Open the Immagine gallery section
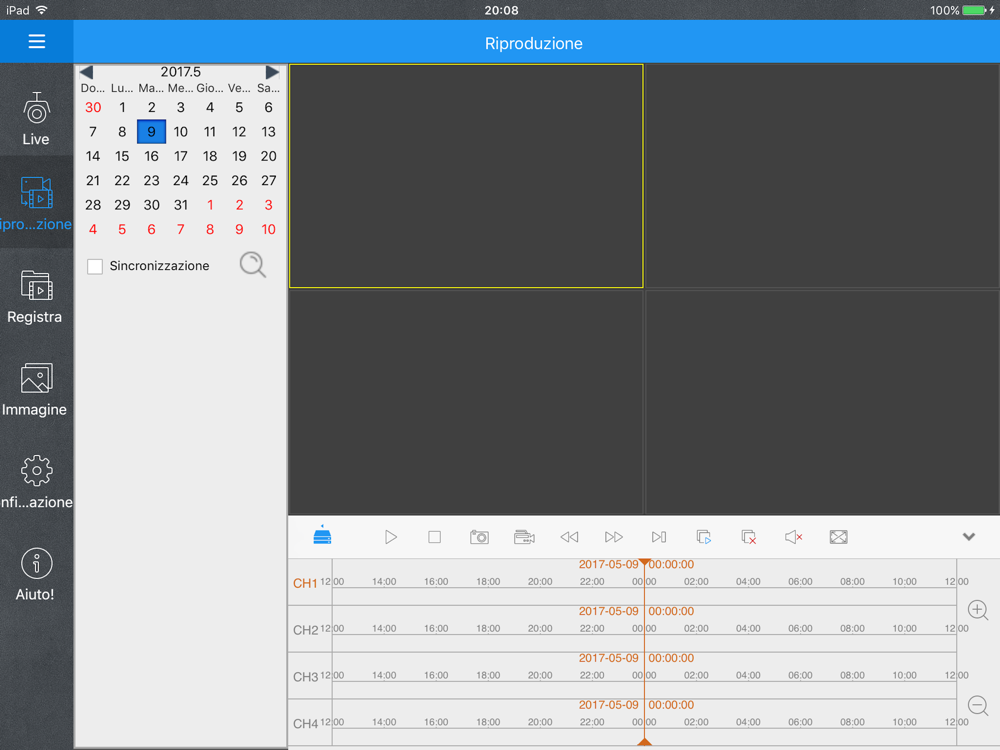The width and height of the screenshot is (1000, 750). coord(36,390)
